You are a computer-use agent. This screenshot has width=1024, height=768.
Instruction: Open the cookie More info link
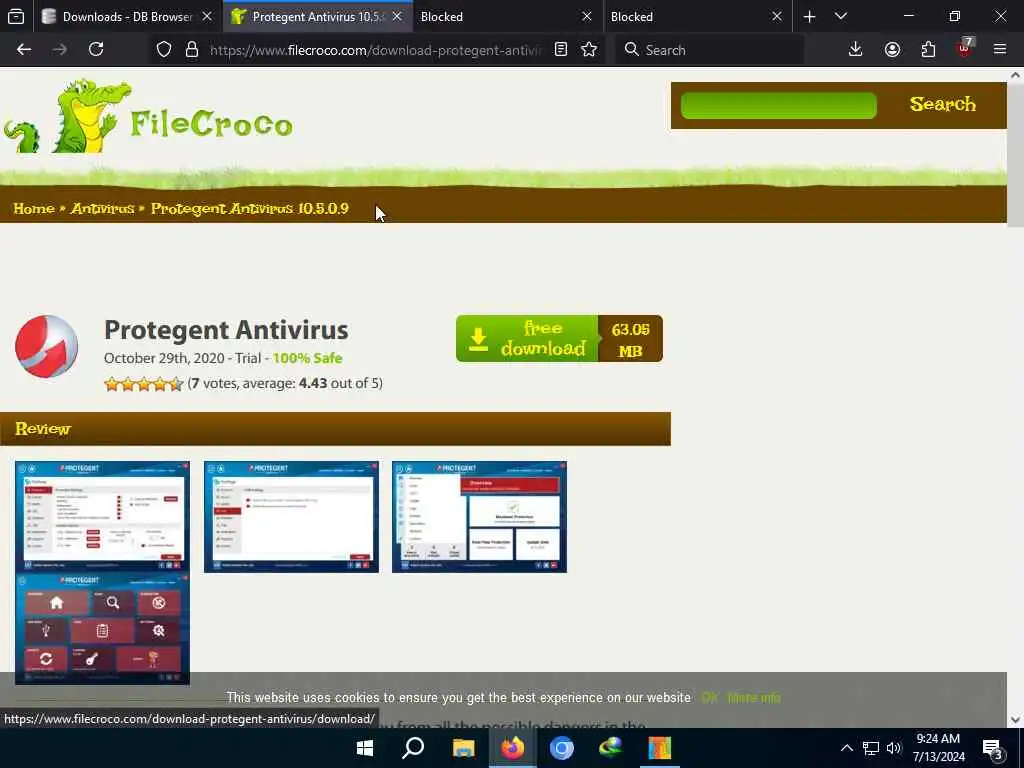coord(754,697)
